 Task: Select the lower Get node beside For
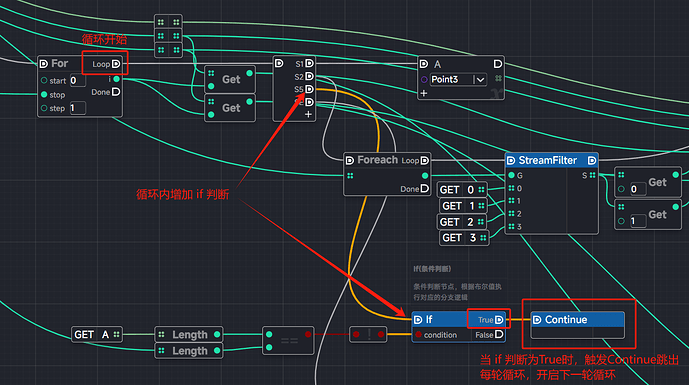[x=230, y=108]
